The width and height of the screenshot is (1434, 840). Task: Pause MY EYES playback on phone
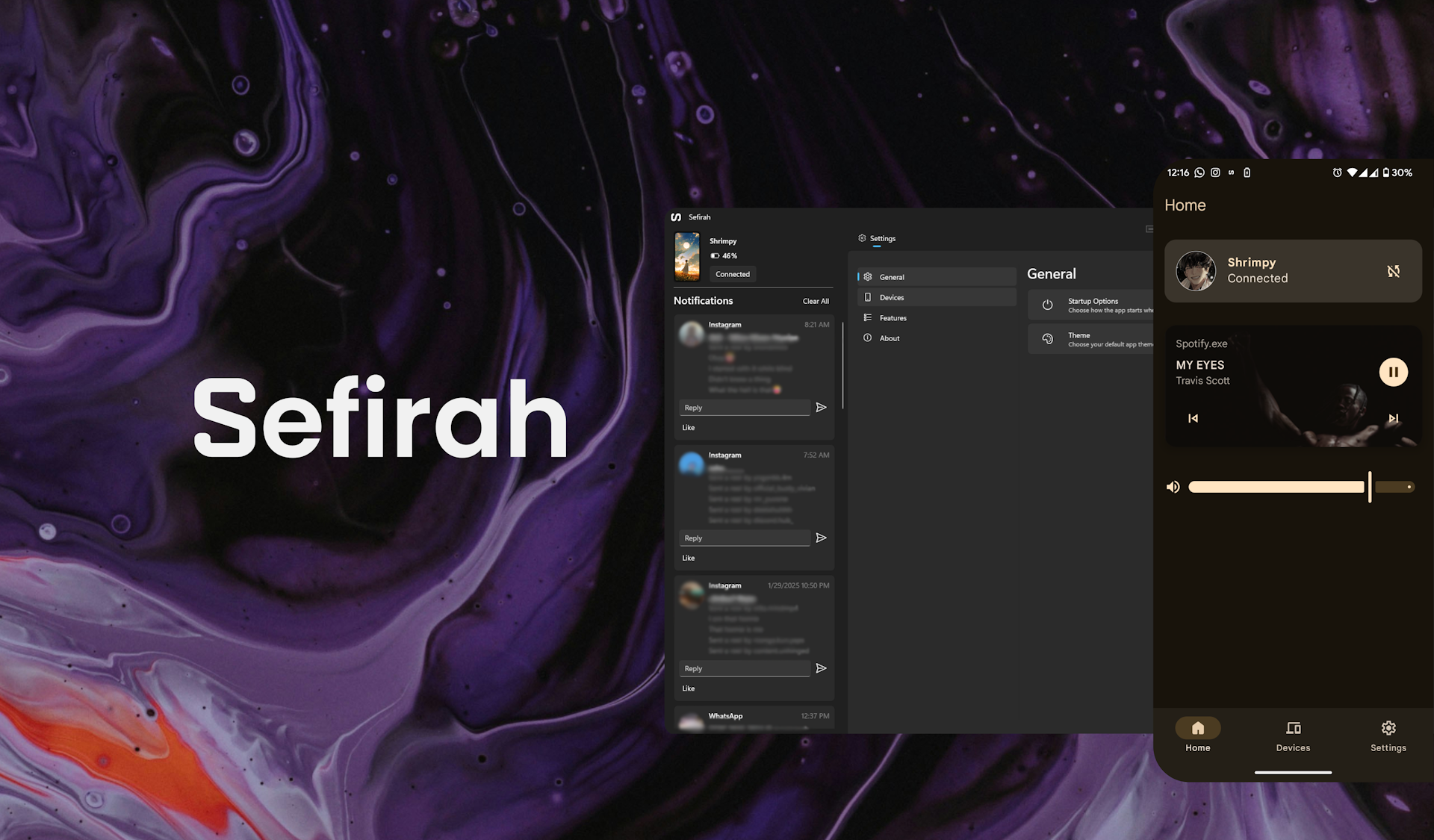point(1393,372)
